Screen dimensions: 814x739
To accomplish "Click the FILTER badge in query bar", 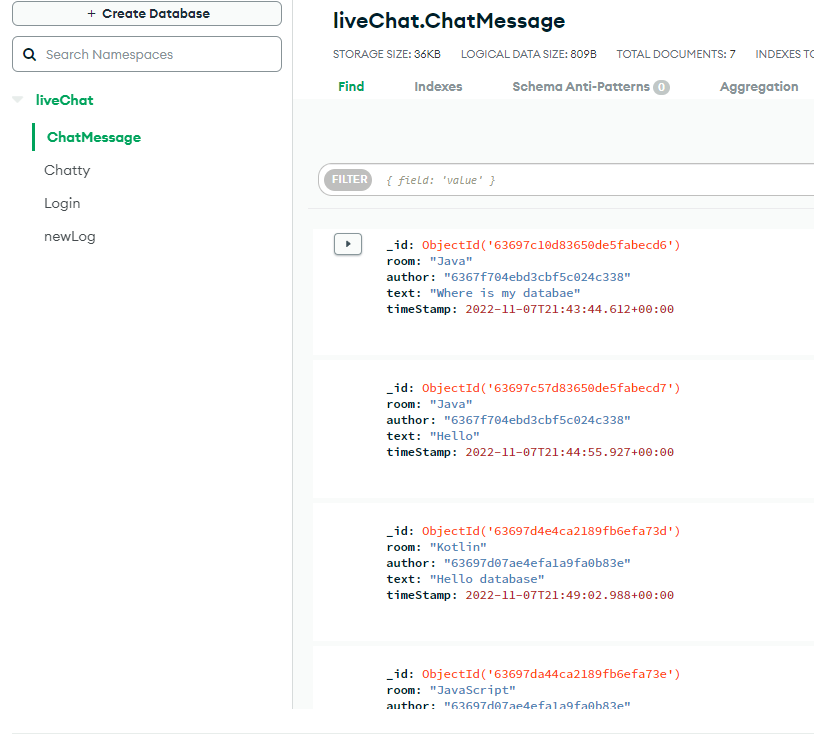I will 349,180.
